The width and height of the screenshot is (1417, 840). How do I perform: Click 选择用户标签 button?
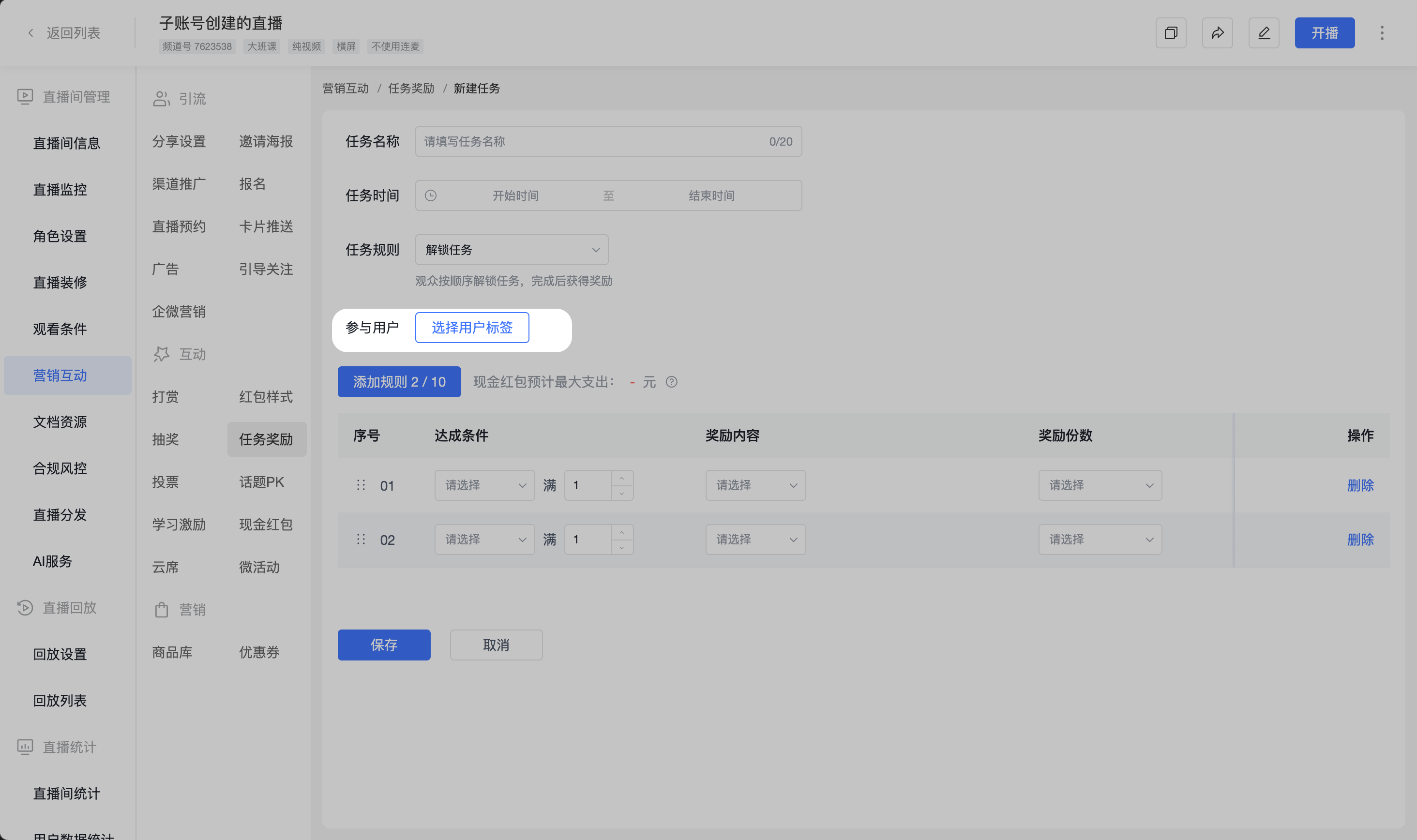click(472, 327)
